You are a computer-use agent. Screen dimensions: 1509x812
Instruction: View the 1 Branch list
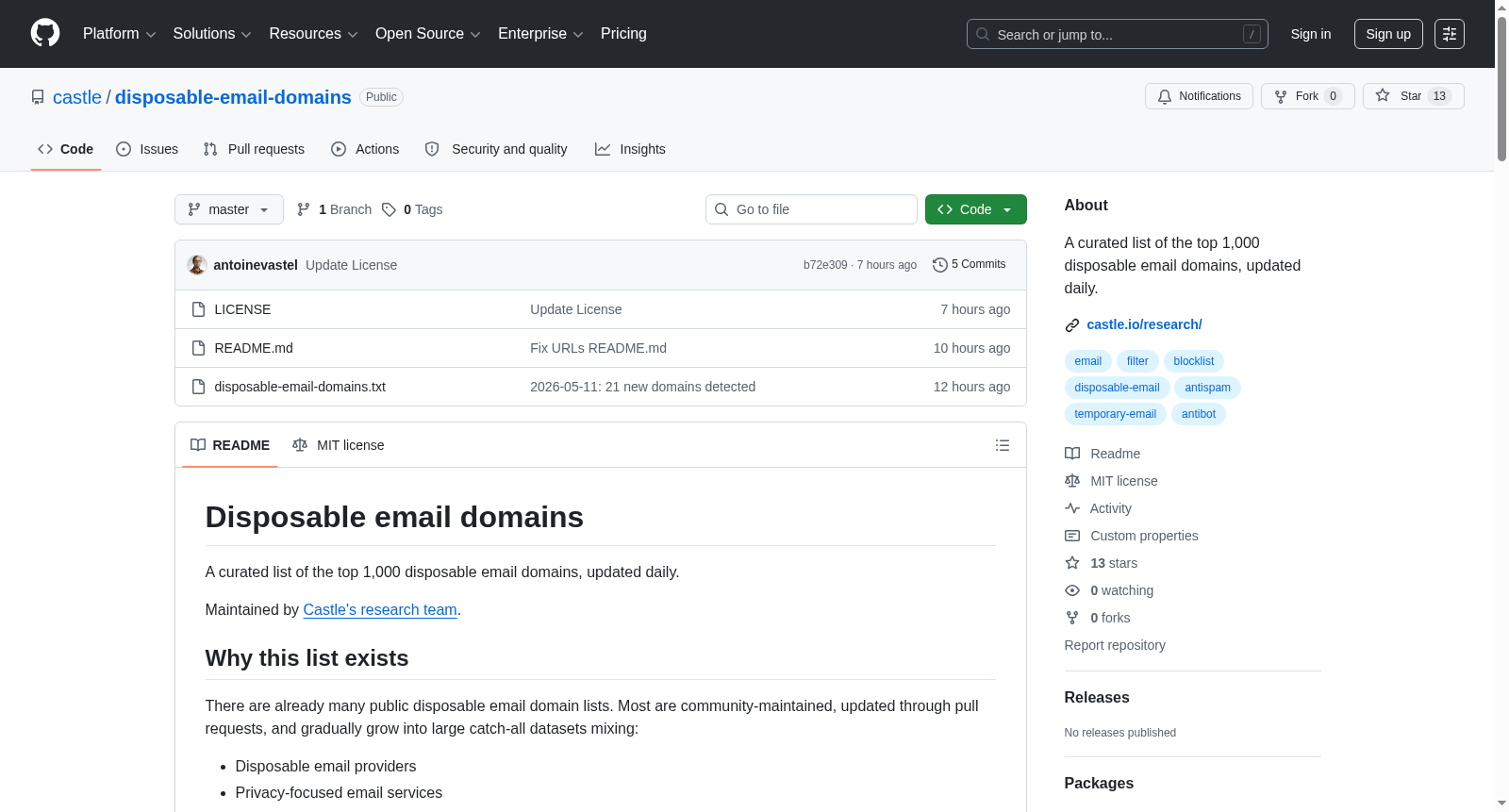pos(335,209)
